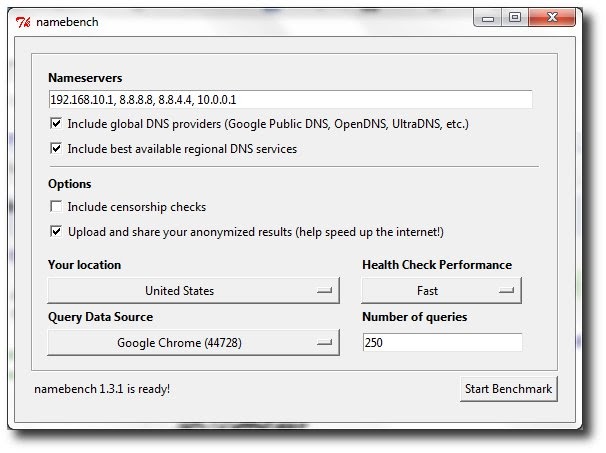Image resolution: width=606 pixels, height=453 pixels.
Task: Click the namebench Tk feather icon in title bar
Action: [23, 22]
